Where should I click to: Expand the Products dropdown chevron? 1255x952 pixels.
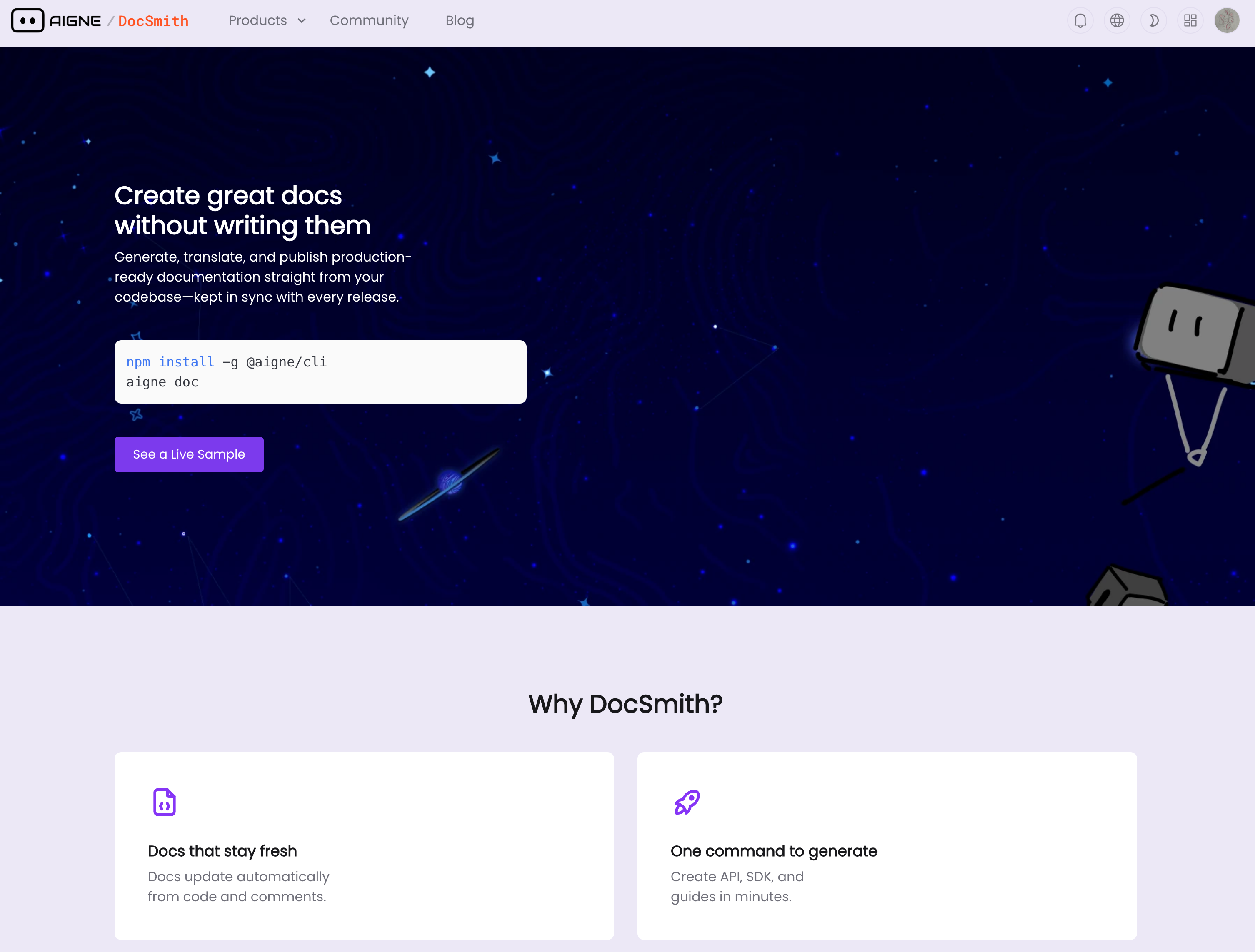click(x=302, y=21)
